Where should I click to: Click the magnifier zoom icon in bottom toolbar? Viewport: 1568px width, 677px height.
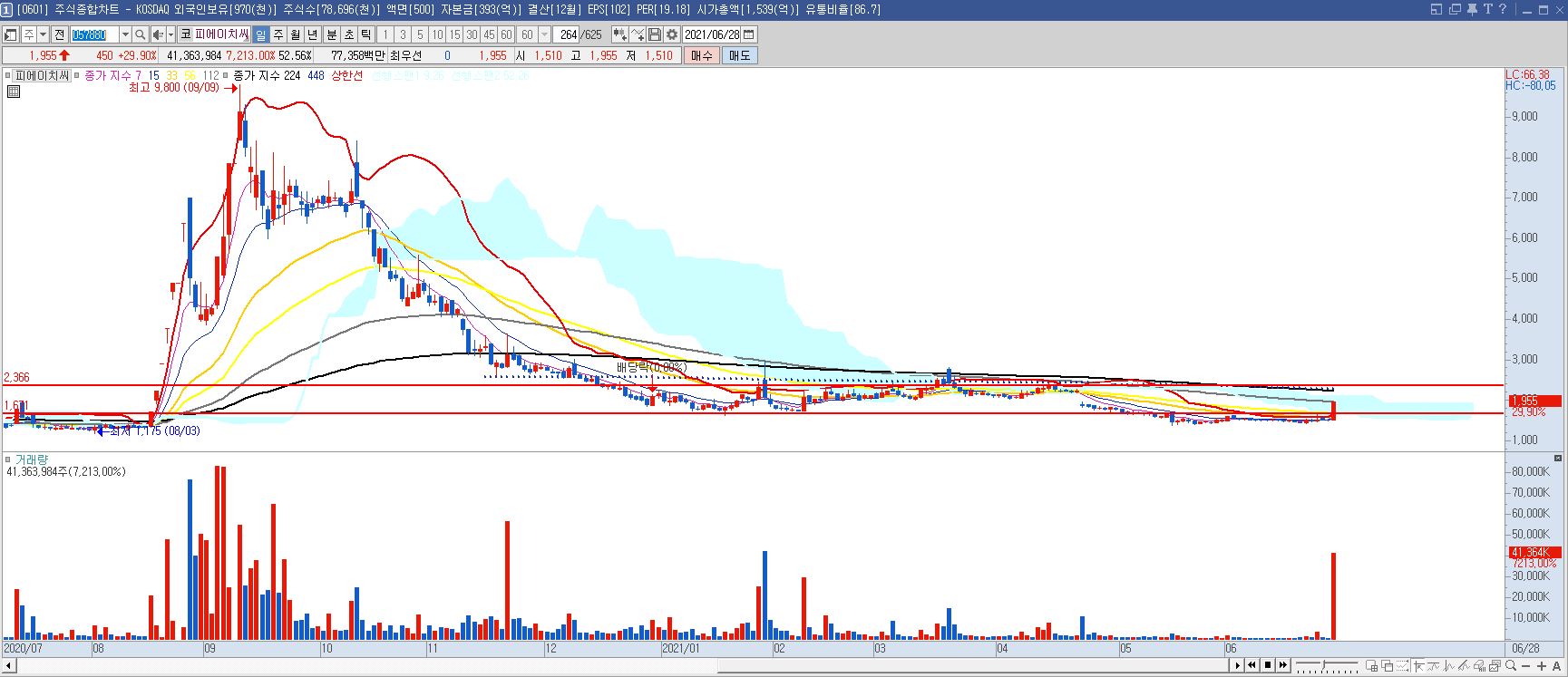(x=1511, y=665)
